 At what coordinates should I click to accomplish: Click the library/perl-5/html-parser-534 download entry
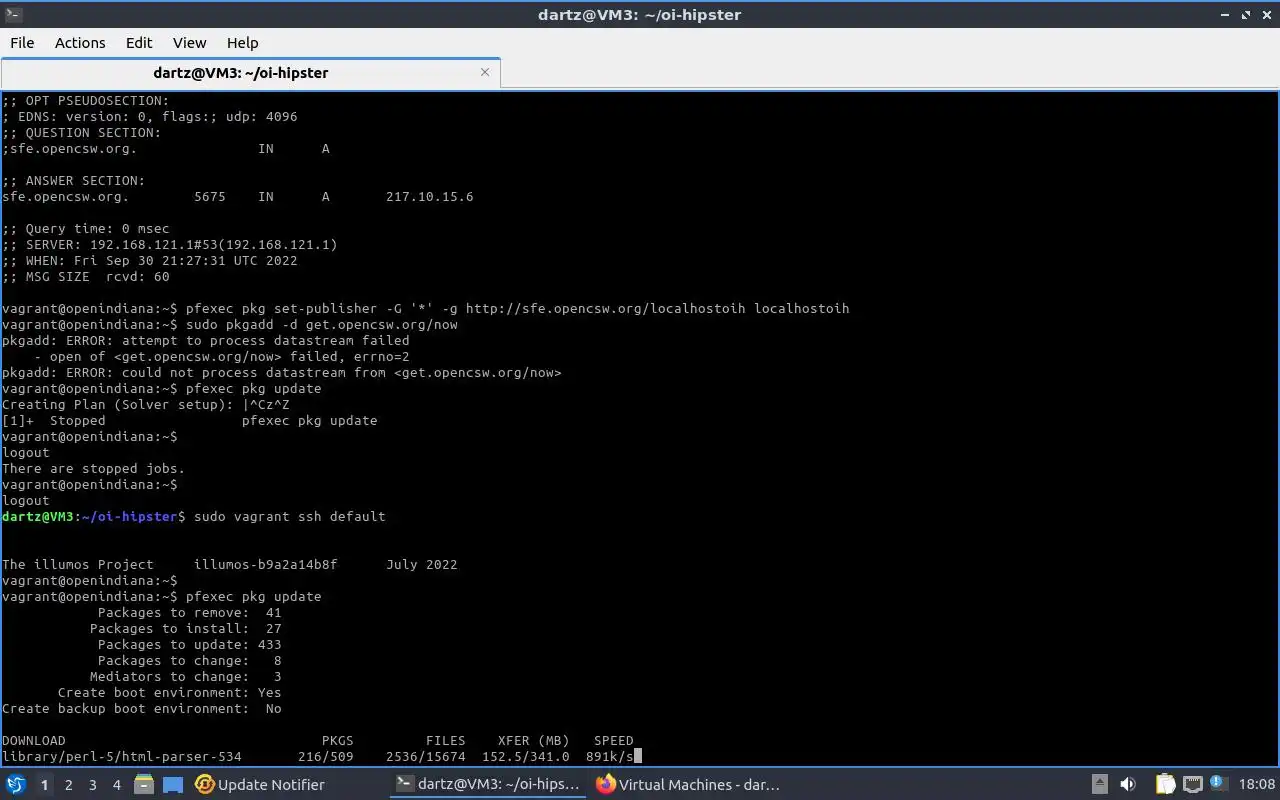(x=121, y=757)
